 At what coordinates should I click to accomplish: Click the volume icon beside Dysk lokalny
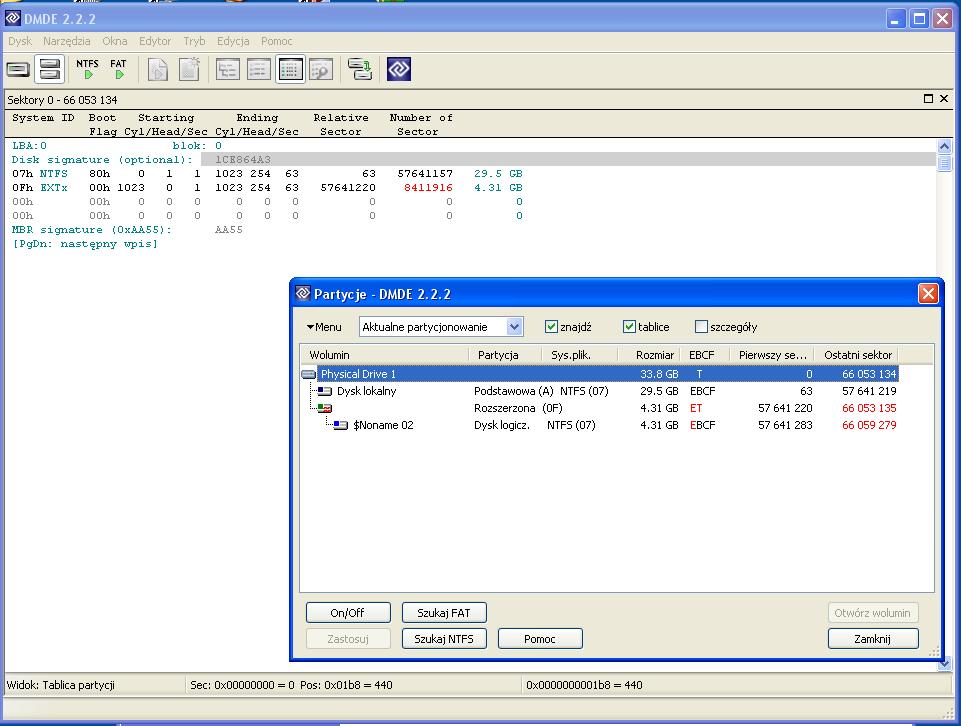(325, 391)
